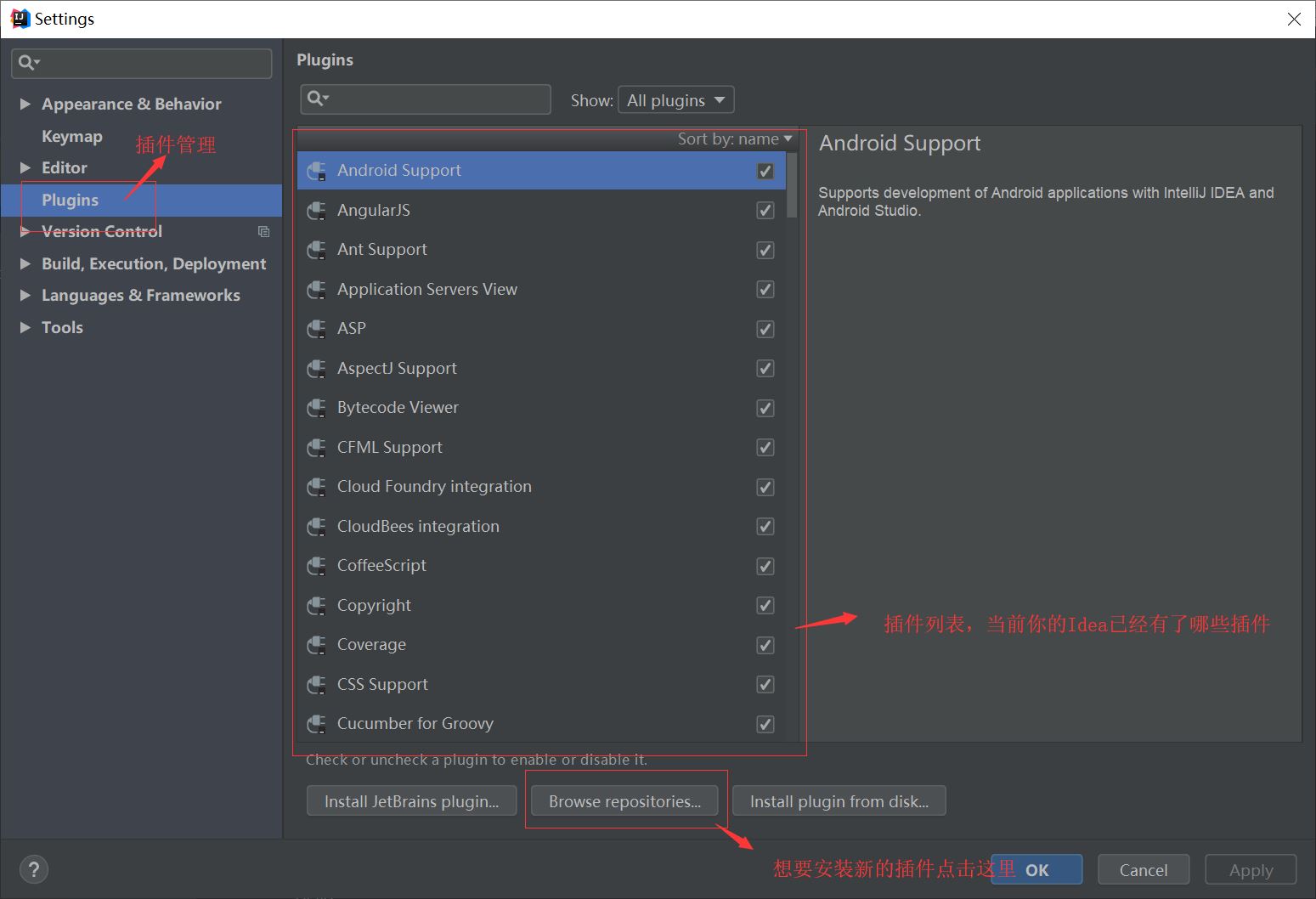Open Appearance & Behavior settings

click(x=132, y=104)
